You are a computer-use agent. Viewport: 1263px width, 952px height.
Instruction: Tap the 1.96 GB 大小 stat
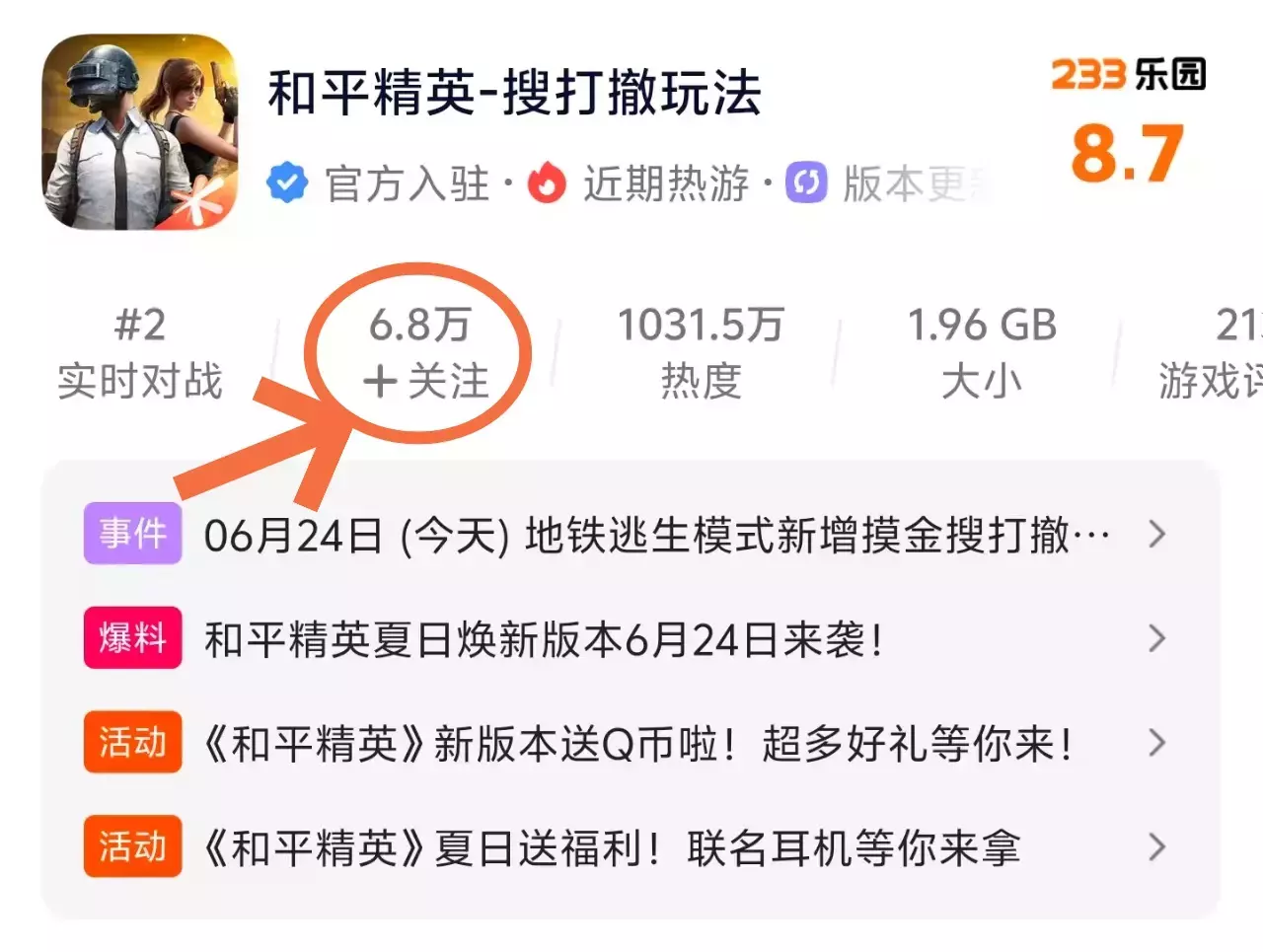coord(981,352)
